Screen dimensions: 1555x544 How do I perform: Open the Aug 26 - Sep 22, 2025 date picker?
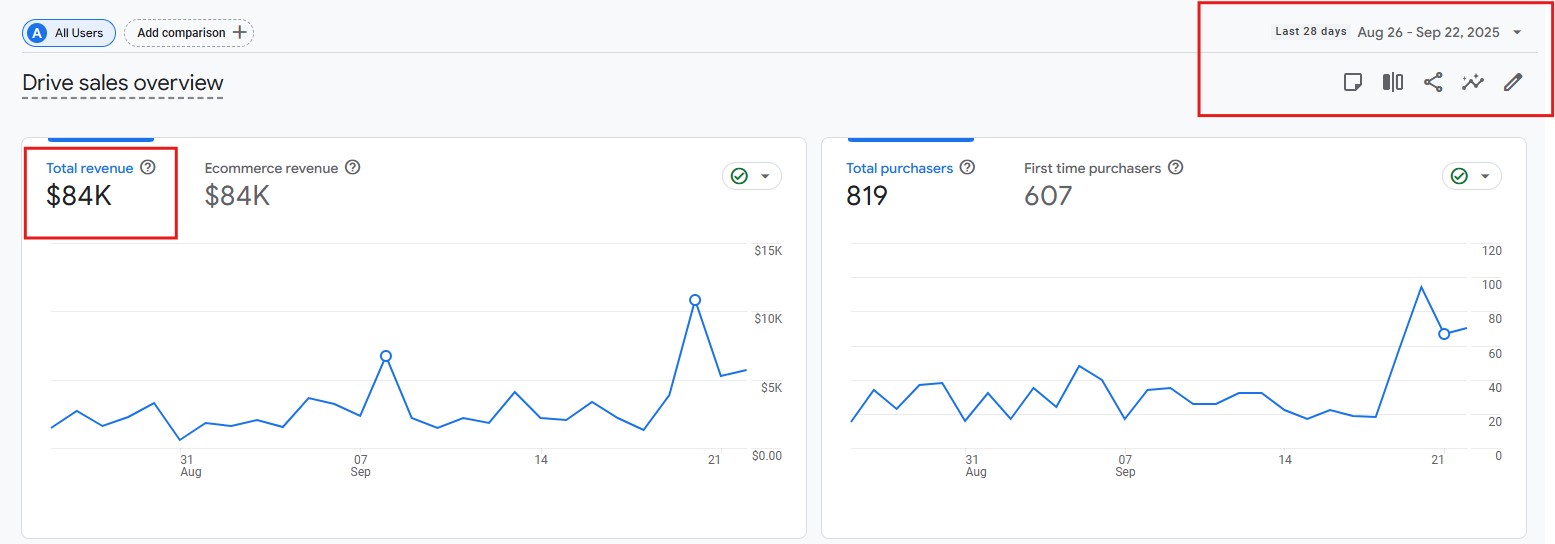click(1428, 32)
